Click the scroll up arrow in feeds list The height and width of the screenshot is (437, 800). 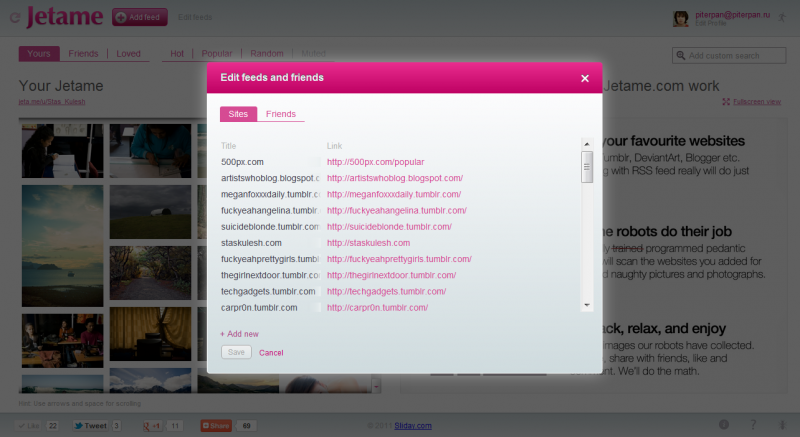point(587,144)
